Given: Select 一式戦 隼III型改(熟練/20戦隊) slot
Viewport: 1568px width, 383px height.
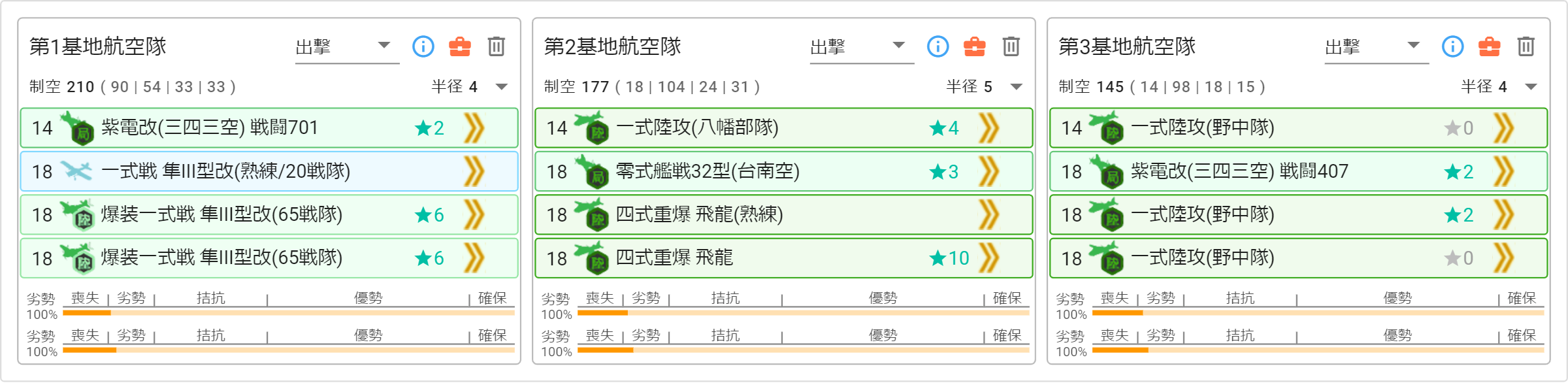Looking at the screenshot, I should (x=269, y=171).
